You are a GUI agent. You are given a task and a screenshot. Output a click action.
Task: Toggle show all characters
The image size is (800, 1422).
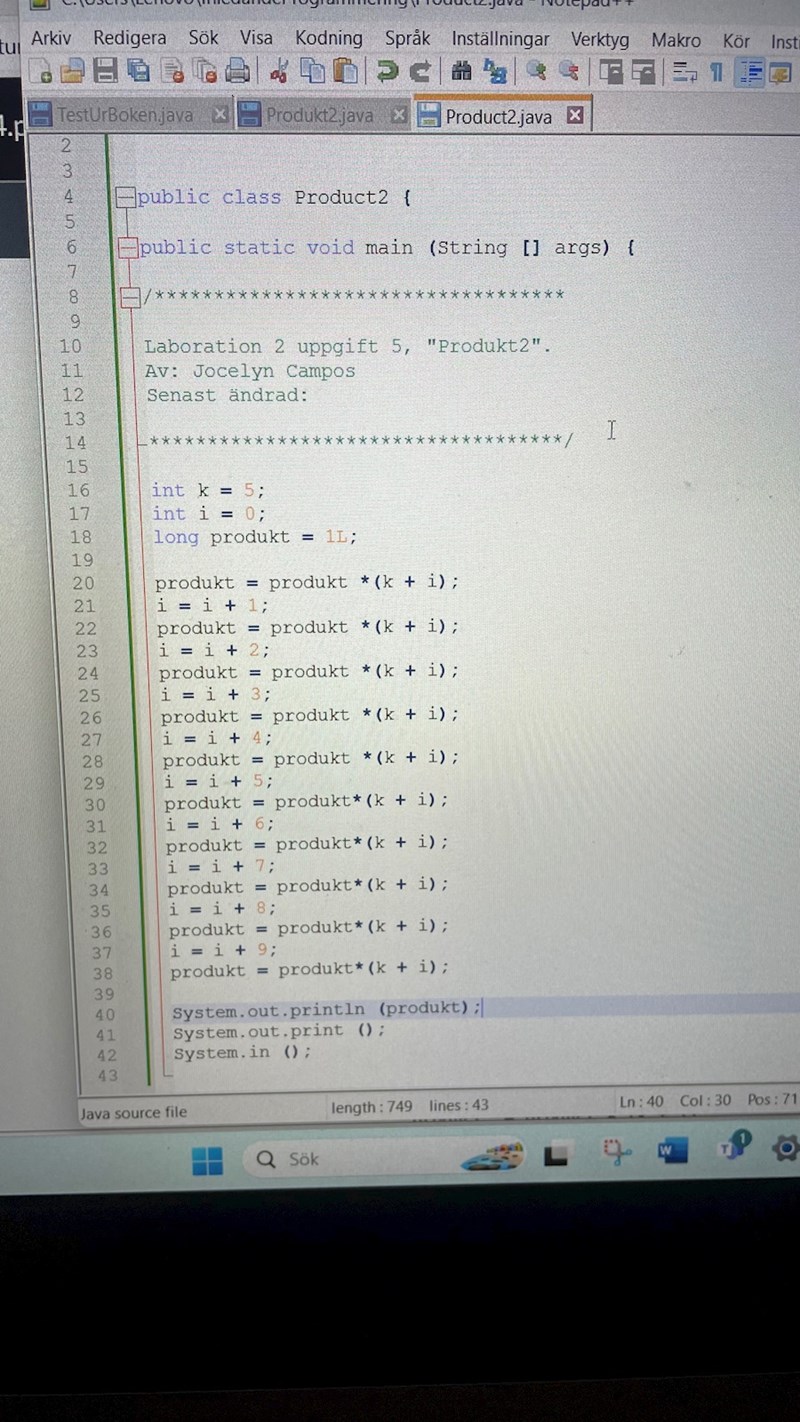717,72
